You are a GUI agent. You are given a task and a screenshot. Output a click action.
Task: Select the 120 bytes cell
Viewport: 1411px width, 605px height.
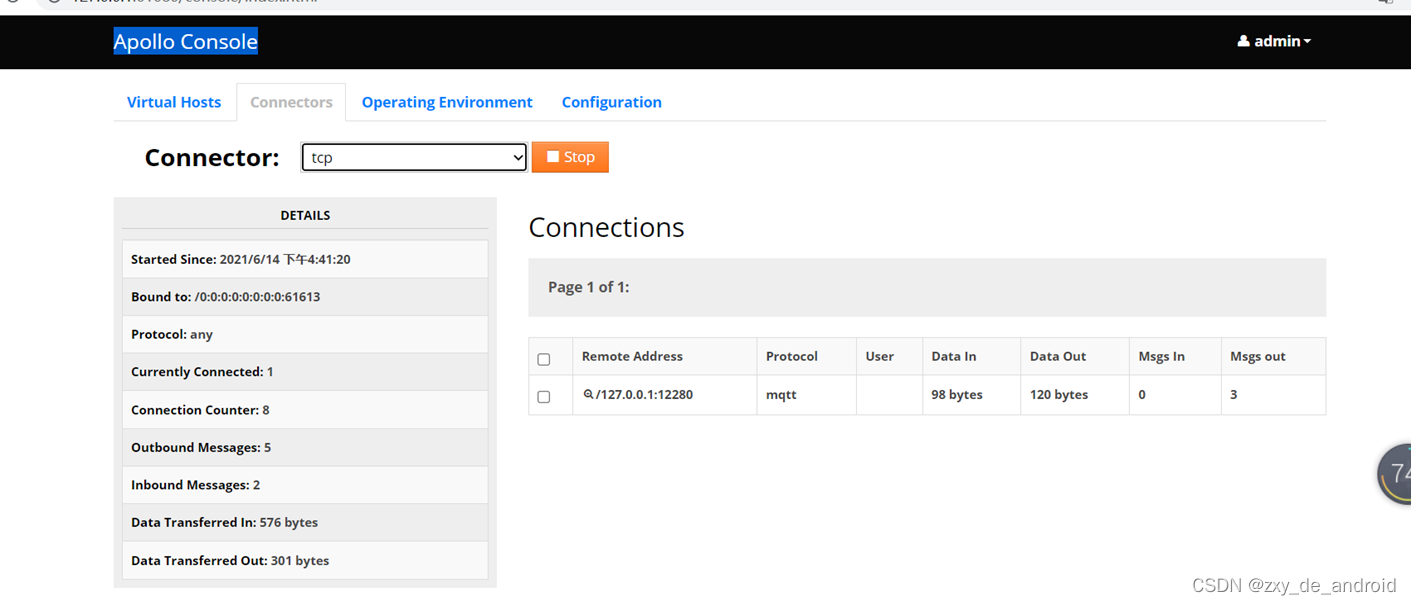pyautogui.click(x=1076, y=395)
